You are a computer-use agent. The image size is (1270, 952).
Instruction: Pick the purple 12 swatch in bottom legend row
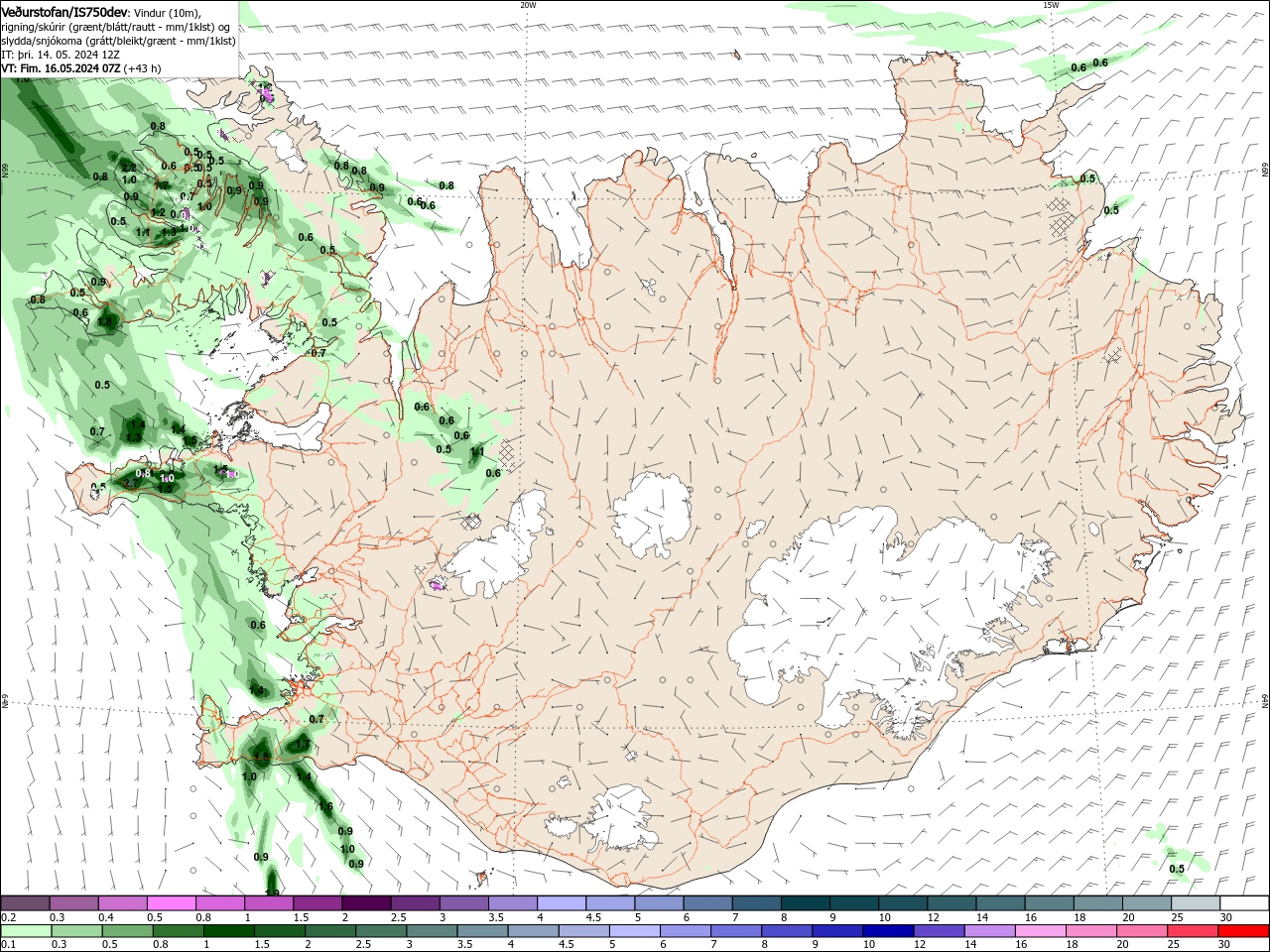pyautogui.click(x=940, y=931)
